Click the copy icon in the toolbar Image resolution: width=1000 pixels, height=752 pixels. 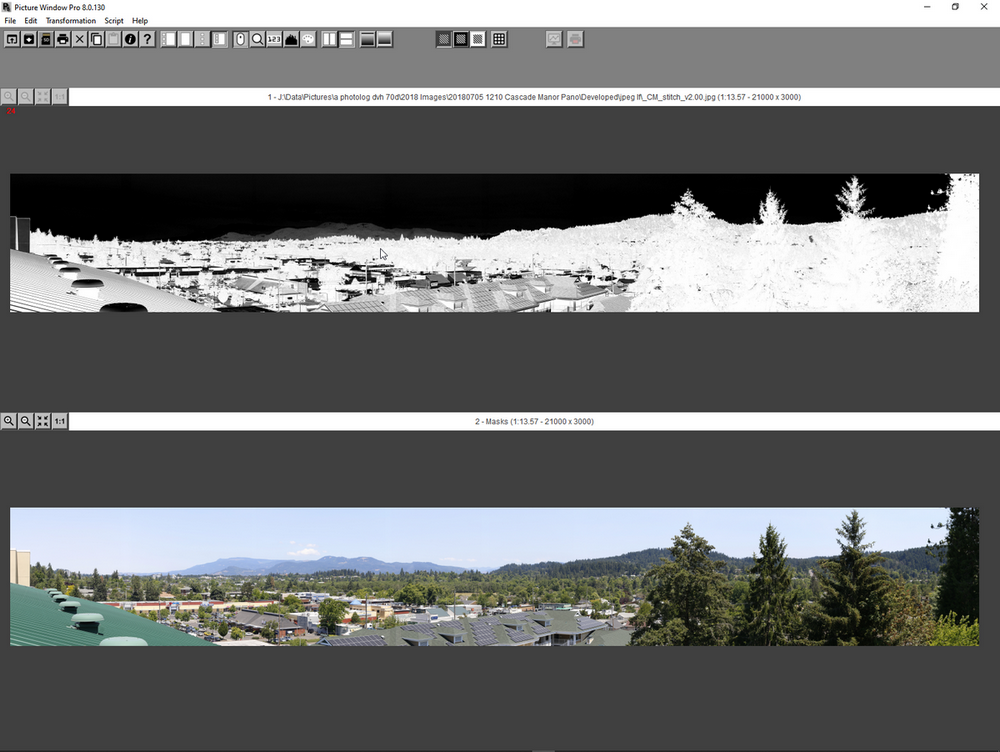pos(97,39)
